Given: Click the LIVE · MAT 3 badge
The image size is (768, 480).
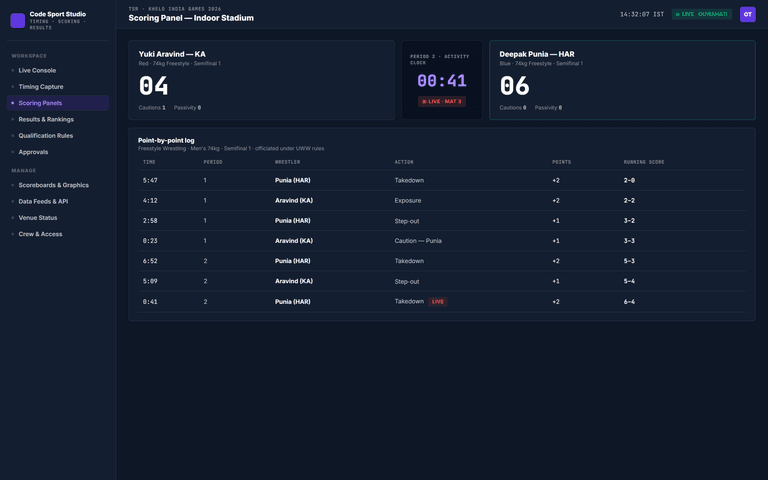Looking at the screenshot, I should [441, 101].
